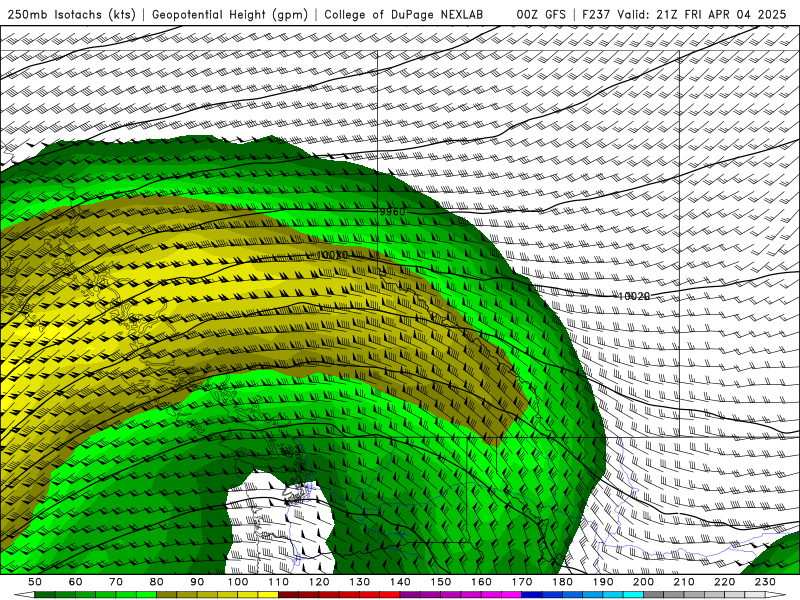This screenshot has width=800, height=600.
Task: Pick the cyan swatch just left of 200
Action: pyautogui.click(x=633, y=595)
